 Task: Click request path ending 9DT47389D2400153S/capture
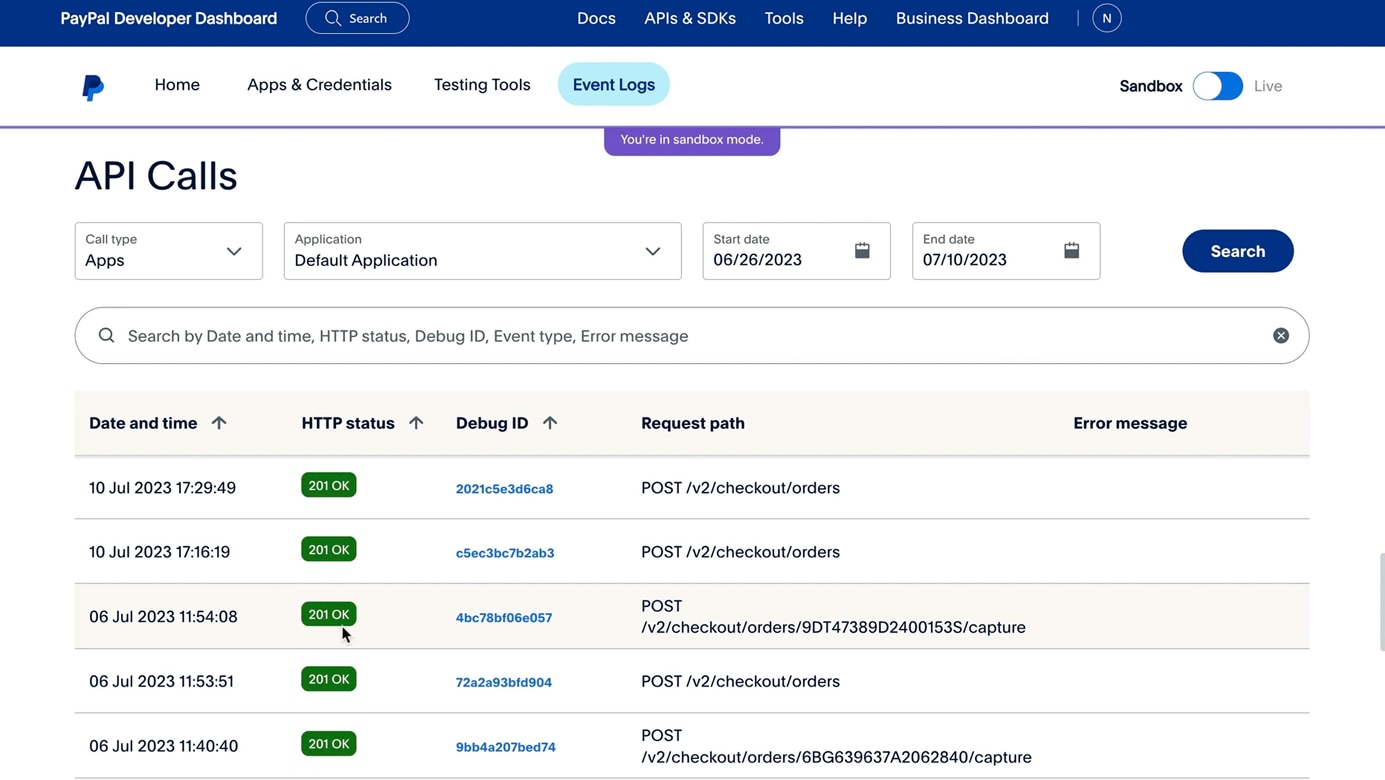tap(833, 617)
